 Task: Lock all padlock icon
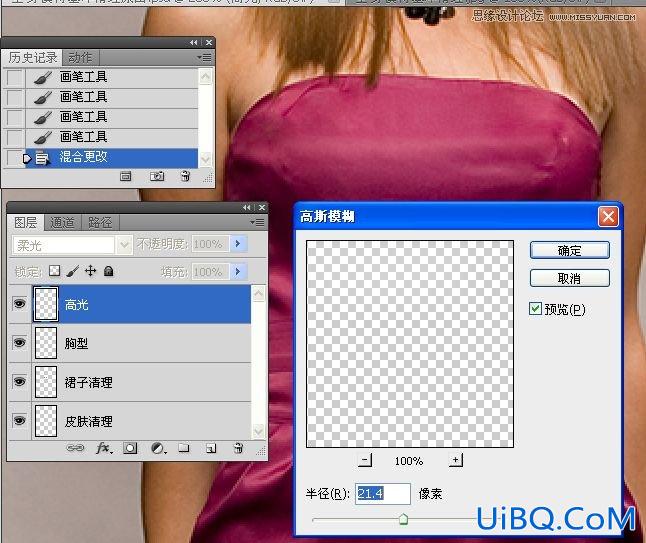coord(109,271)
